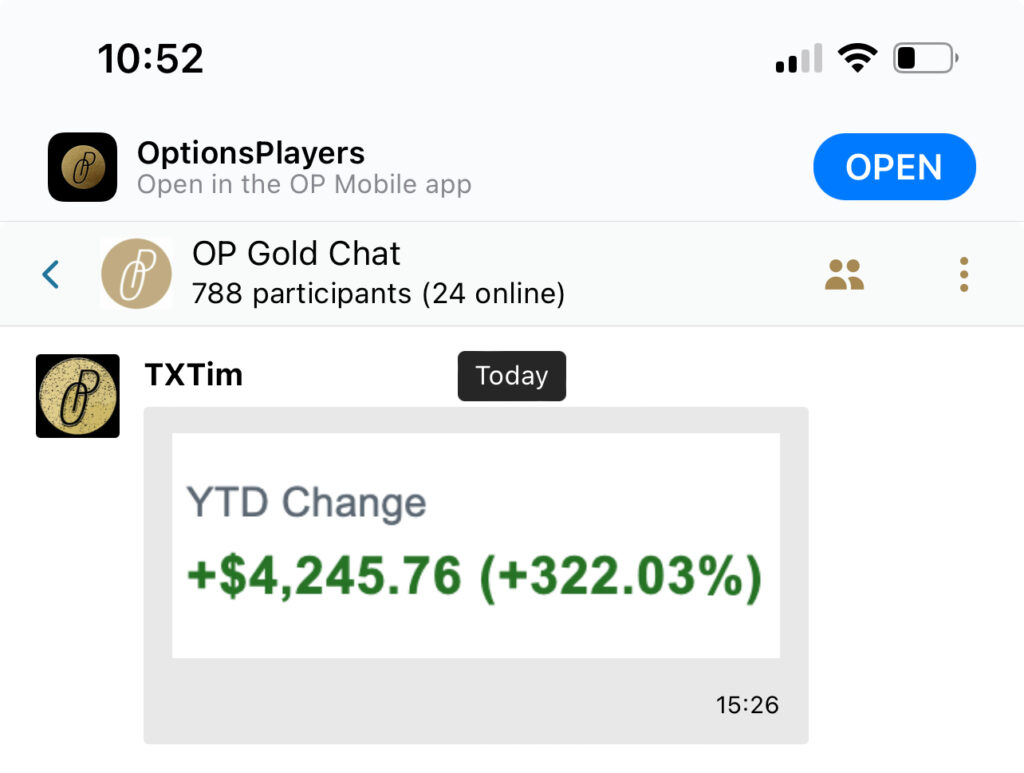
Task: Click "Open in the OP Mobile app" text
Action: 304,185
